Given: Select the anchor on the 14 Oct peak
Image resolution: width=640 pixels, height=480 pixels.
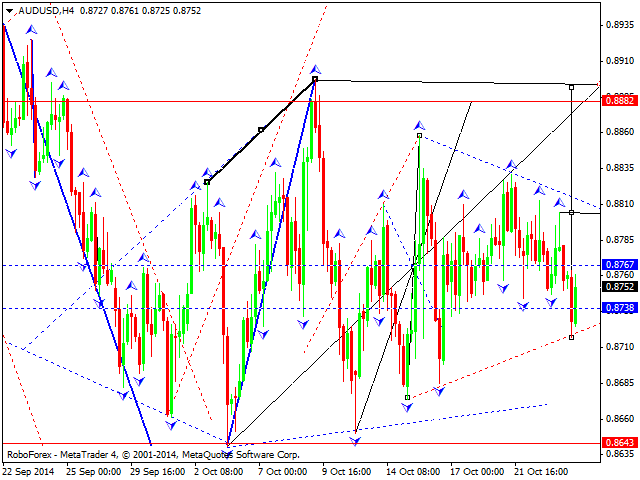Looking at the screenshot, I should 419,134.
